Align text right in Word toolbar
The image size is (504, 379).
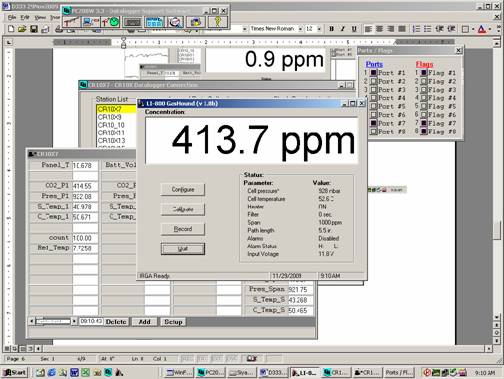pos(391,29)
